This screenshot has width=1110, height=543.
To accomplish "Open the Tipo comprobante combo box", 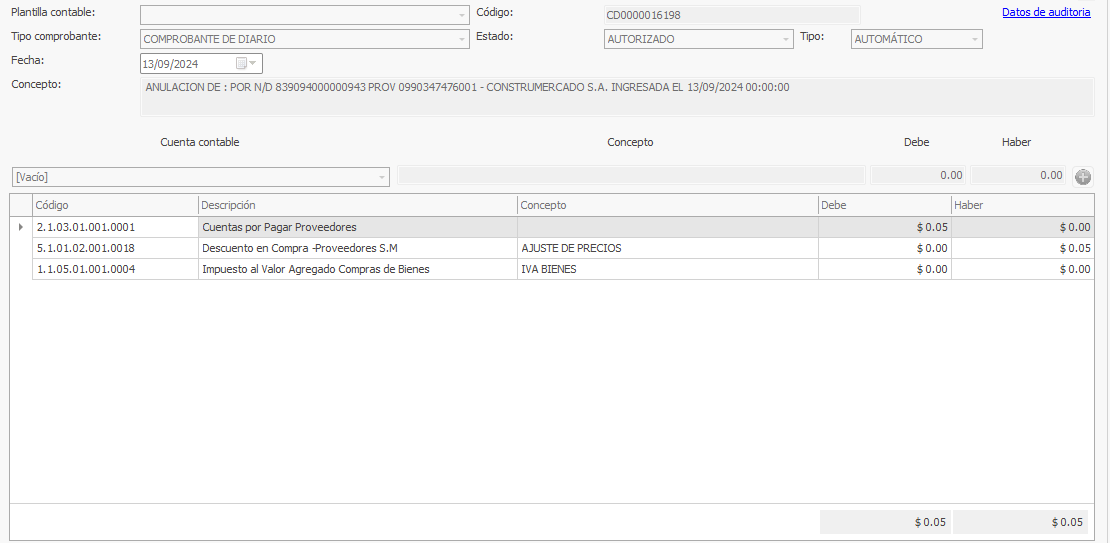I will (461, 39).
